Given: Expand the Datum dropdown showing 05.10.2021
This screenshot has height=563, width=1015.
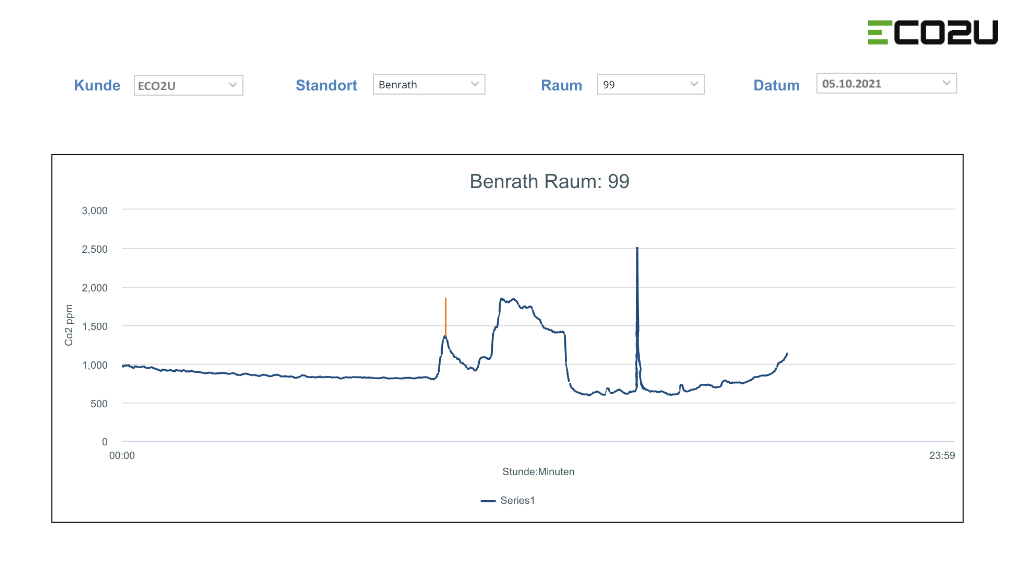Looking at the screenshot, I should pos(886,84).
